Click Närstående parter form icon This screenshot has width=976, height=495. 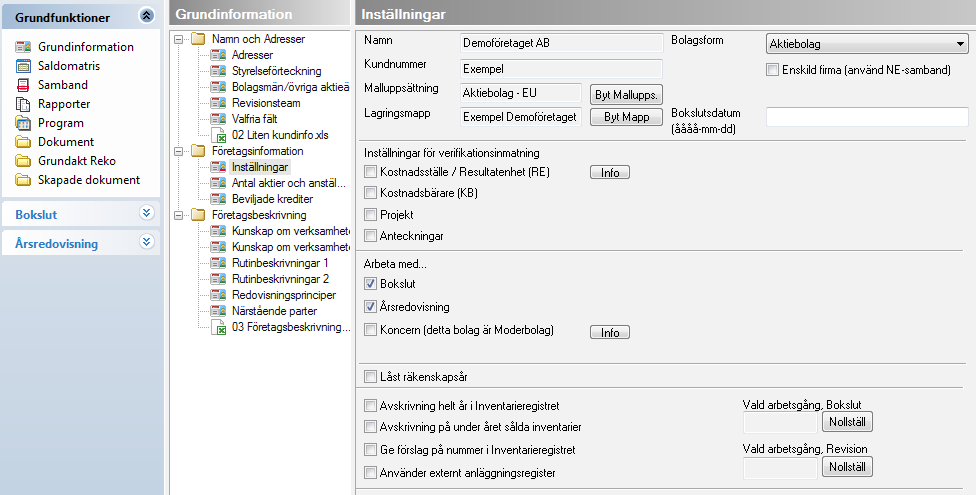tap(218, 311)
